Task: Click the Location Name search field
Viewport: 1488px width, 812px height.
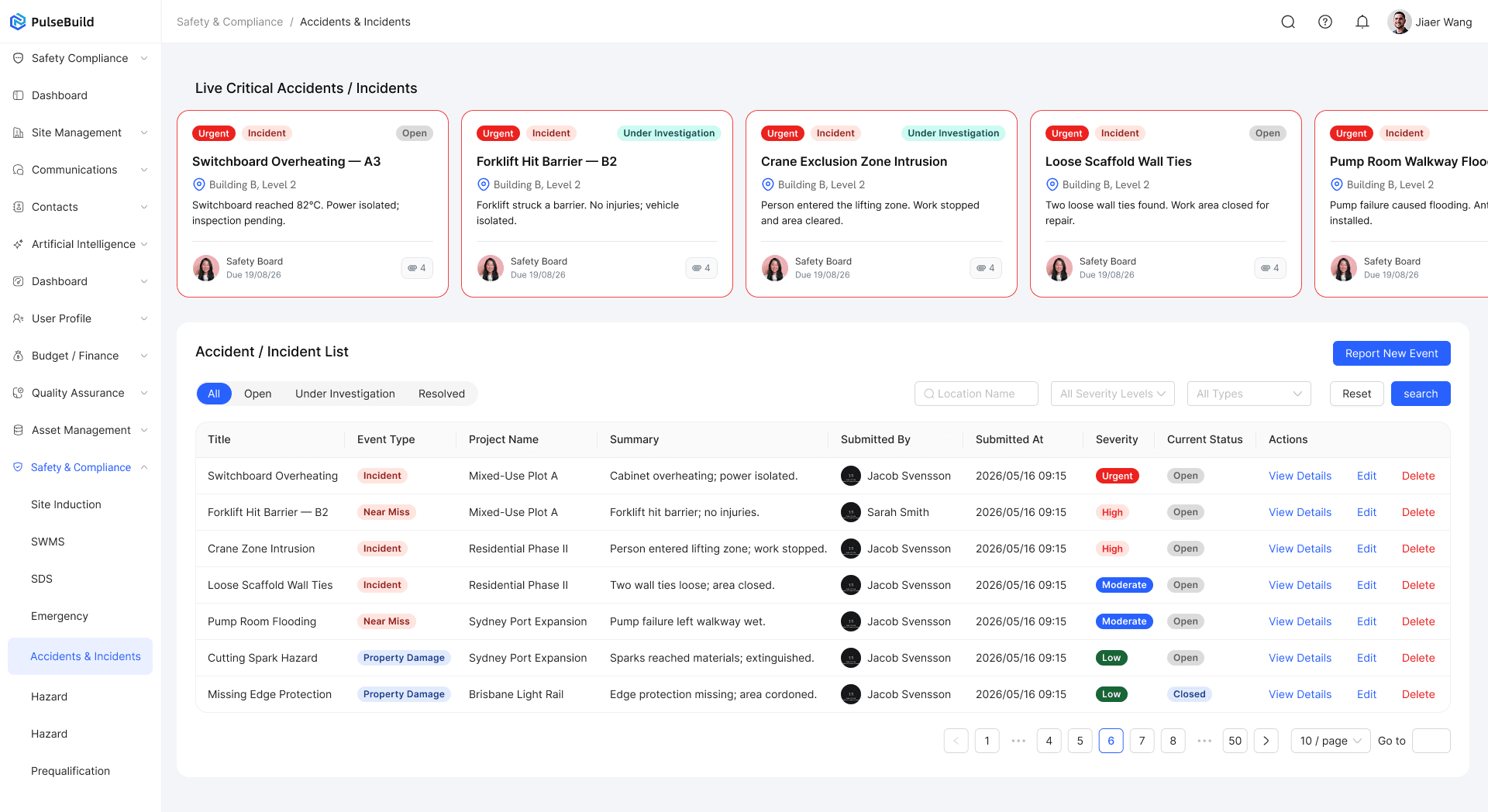Action: tap(976, 394)
